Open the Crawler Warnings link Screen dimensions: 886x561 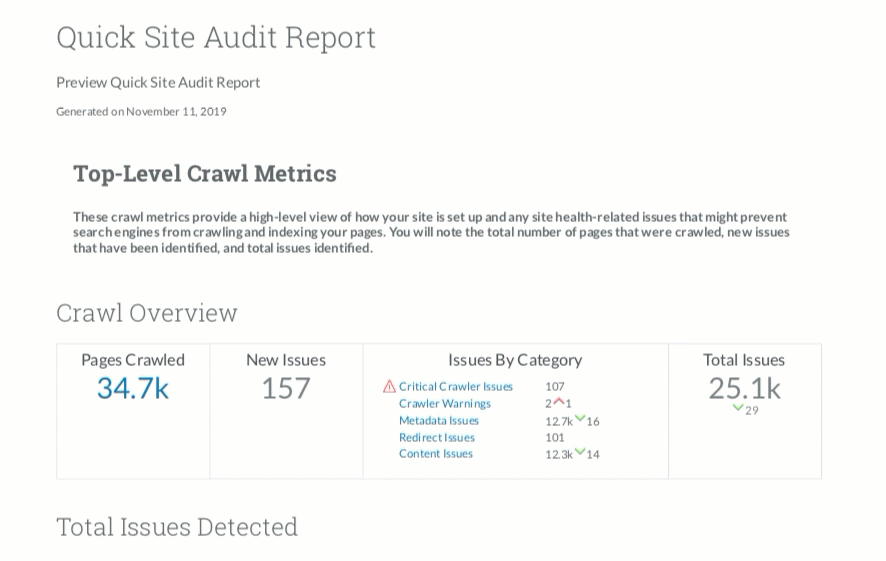[444, 404]
